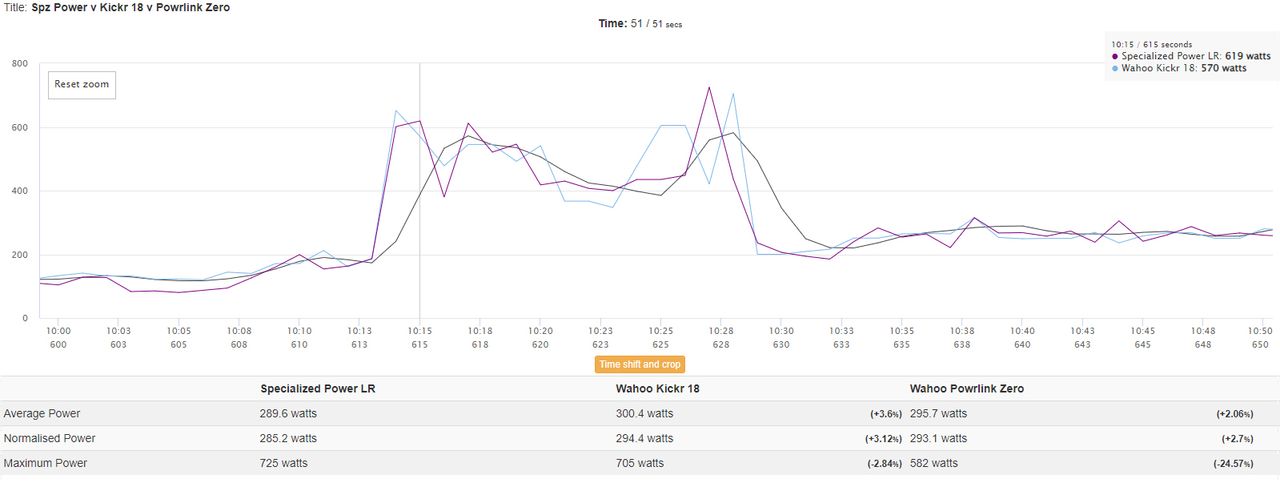This screenshot has width=1280, height=487.
Task: Select the Specialized Power LR column header
Action: pyautogui.click(x=317, y=388)
